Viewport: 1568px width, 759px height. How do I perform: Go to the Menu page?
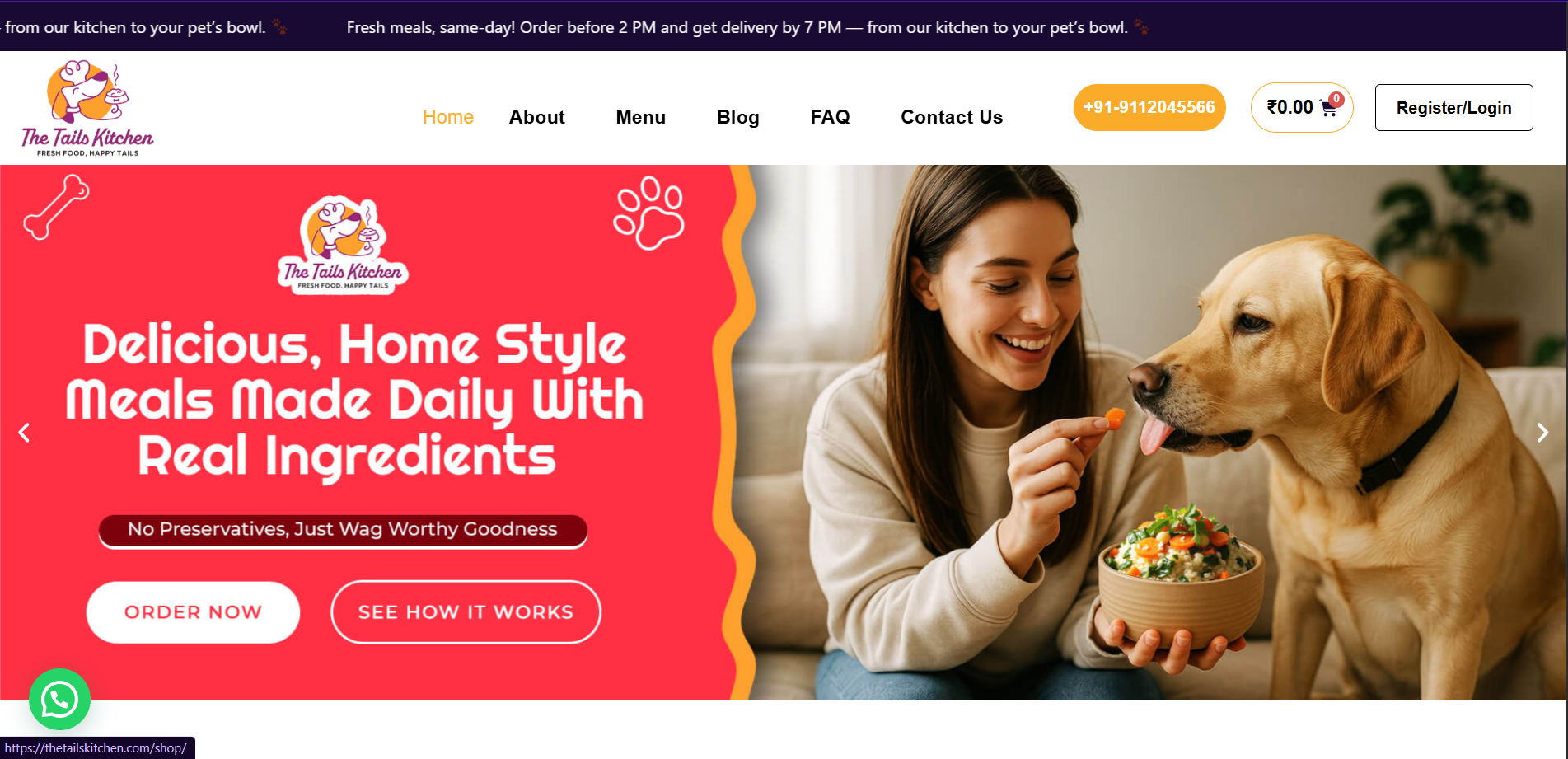tap(641, 117)
